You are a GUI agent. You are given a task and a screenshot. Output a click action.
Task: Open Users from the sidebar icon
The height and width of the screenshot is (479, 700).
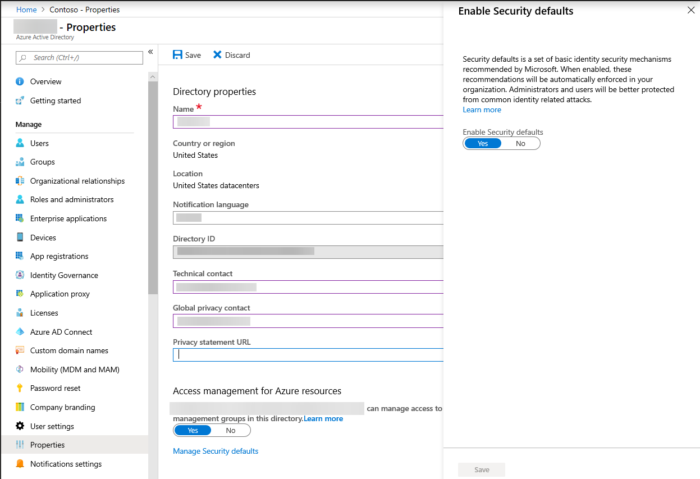pyautogui.click(x=20, y=143)
